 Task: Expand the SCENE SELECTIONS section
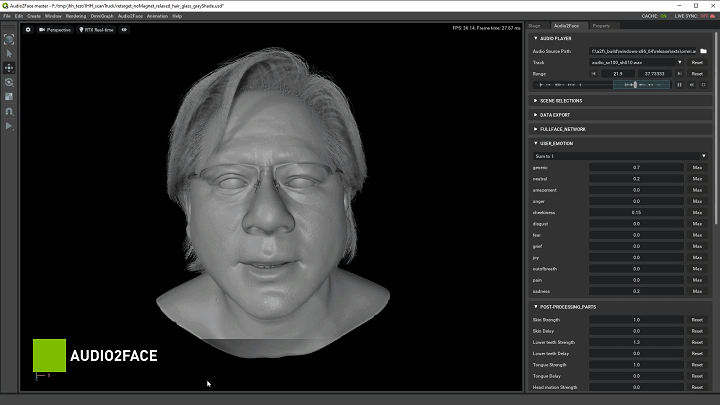click(562, 100)
